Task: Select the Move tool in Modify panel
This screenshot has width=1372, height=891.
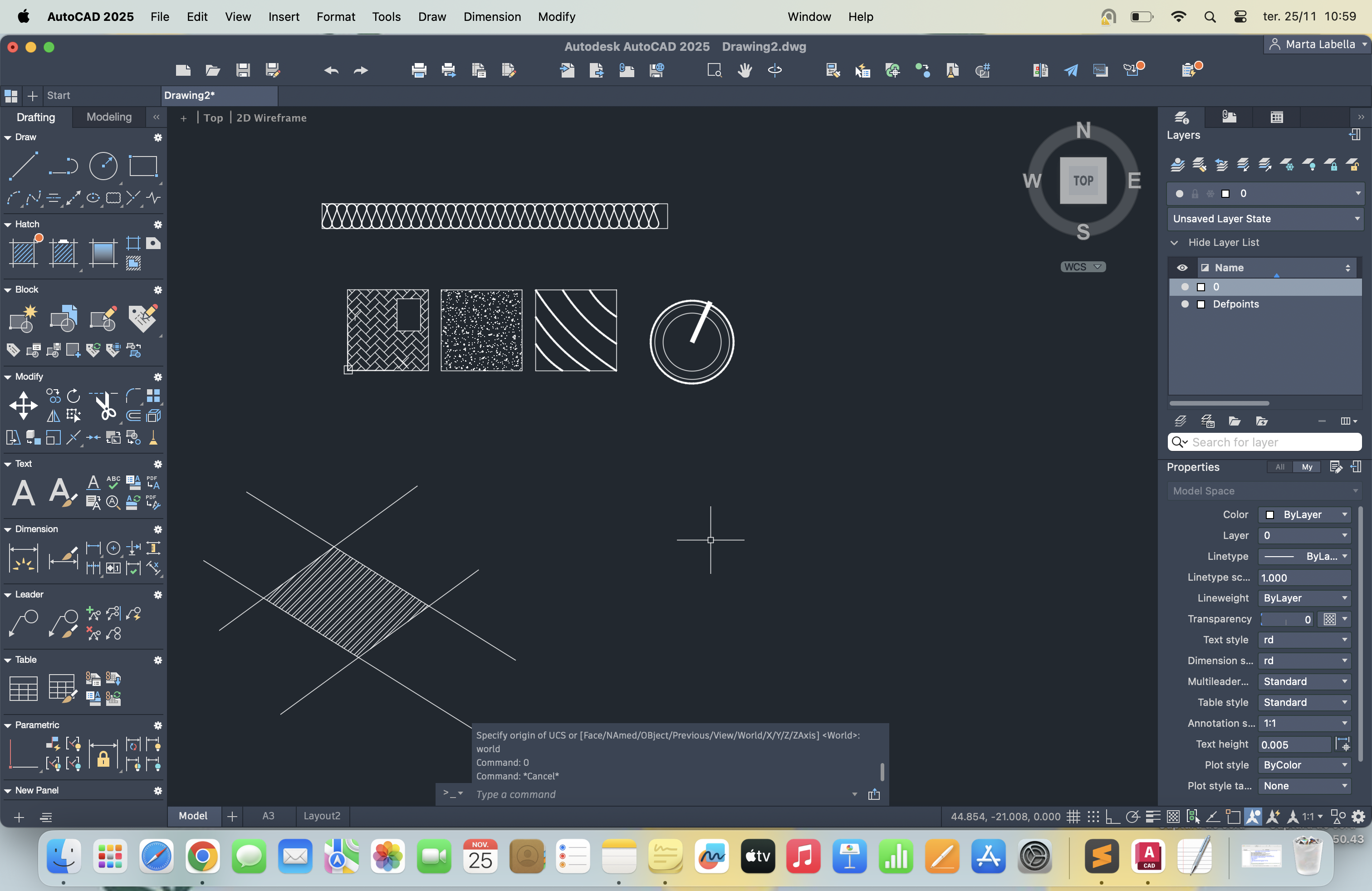Action: coord(23,406)
